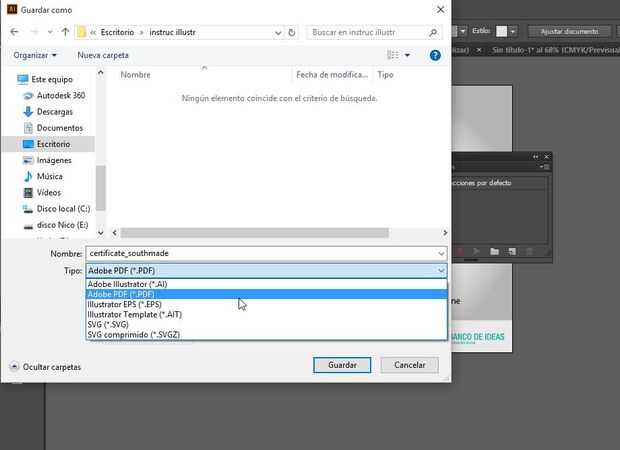Click the Estilo swatch in Illustrator
Image resolution: width=620 pixels, height=450 pixels.
(x=501, y=31)
